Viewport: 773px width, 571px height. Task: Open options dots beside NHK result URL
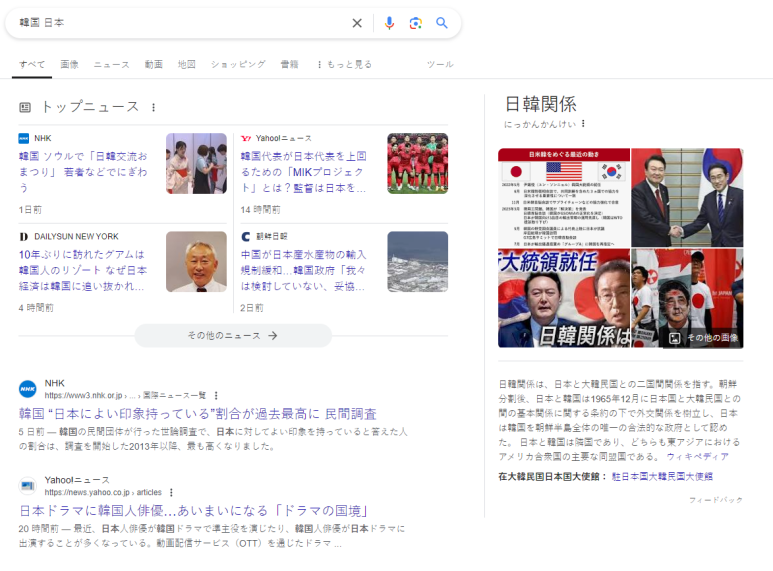click(216, 395)
